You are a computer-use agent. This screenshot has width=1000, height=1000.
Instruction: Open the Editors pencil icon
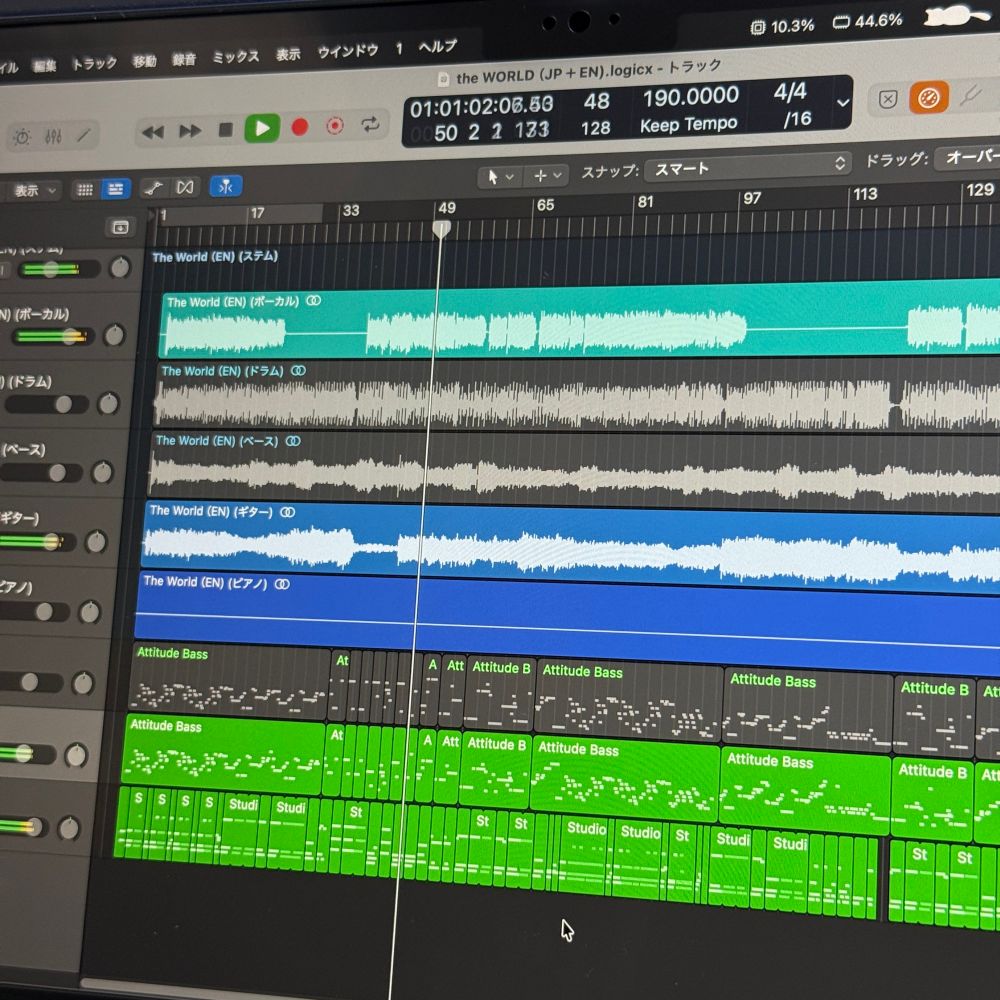pos(84,135)
